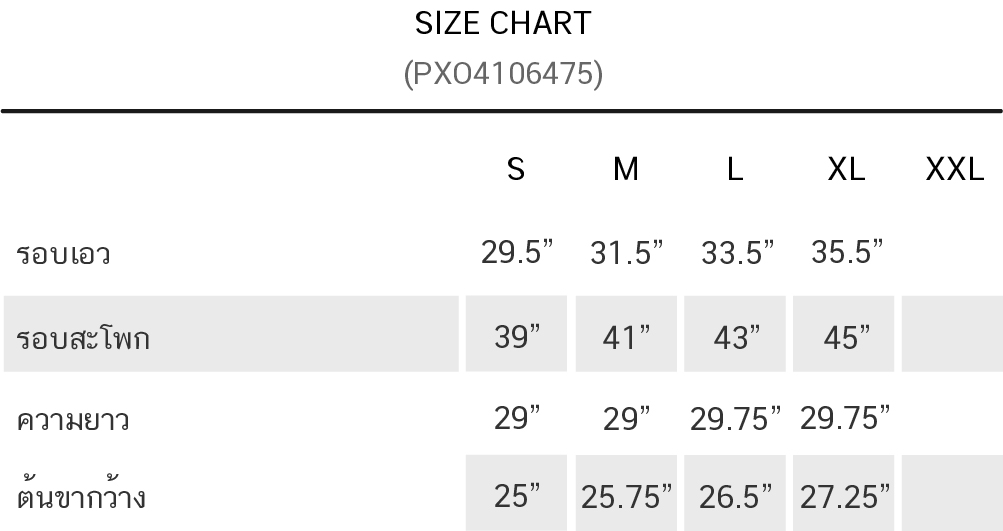Click the 39" hip cell for S
Viewport: 1003px width, 531px height.
(x=516, y=333)
